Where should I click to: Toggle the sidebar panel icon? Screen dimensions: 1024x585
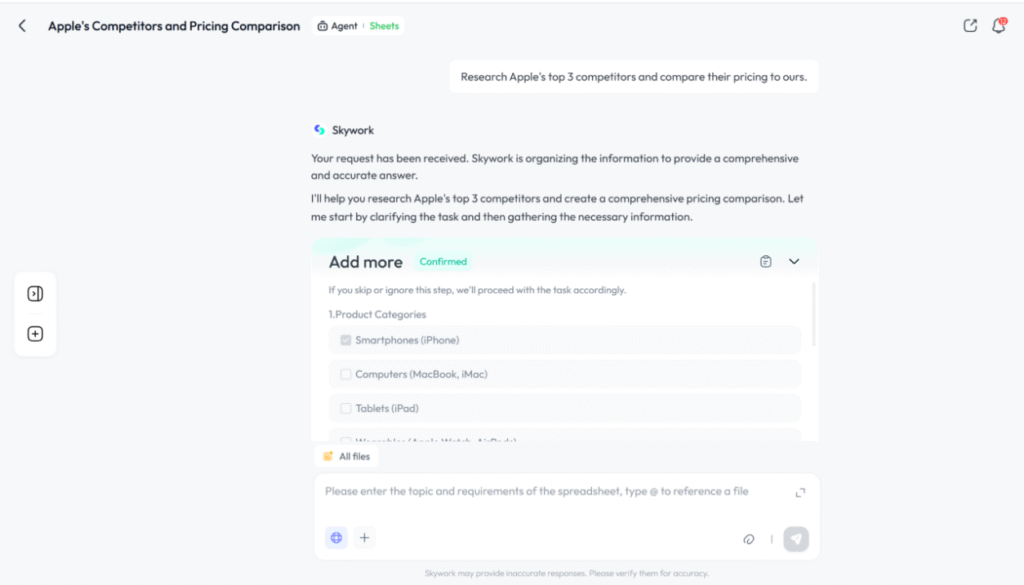(35, 294)
